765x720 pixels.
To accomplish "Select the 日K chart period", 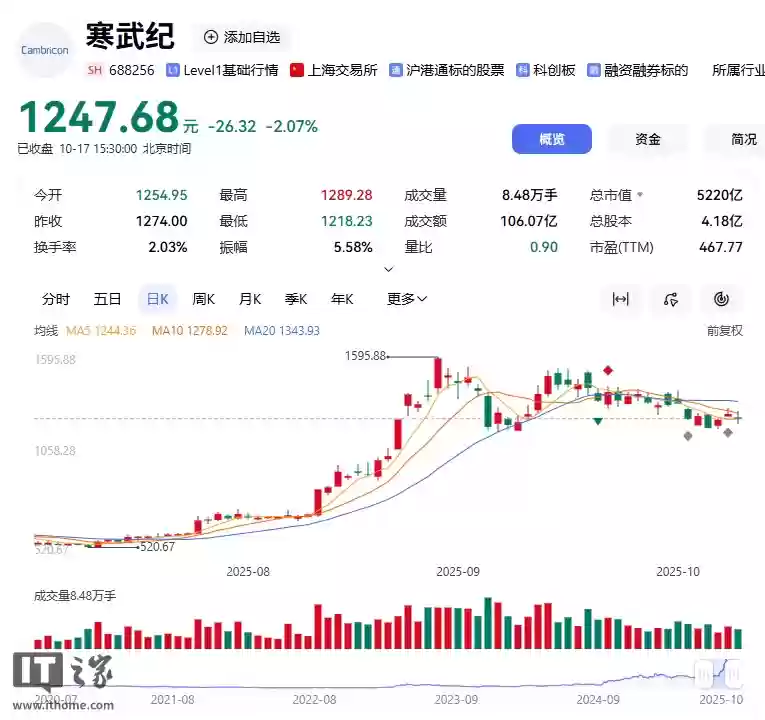I will tap(158, 299).
